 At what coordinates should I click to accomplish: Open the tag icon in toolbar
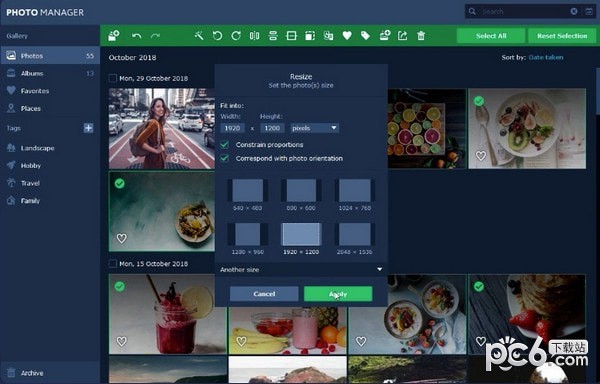[365, 36]
